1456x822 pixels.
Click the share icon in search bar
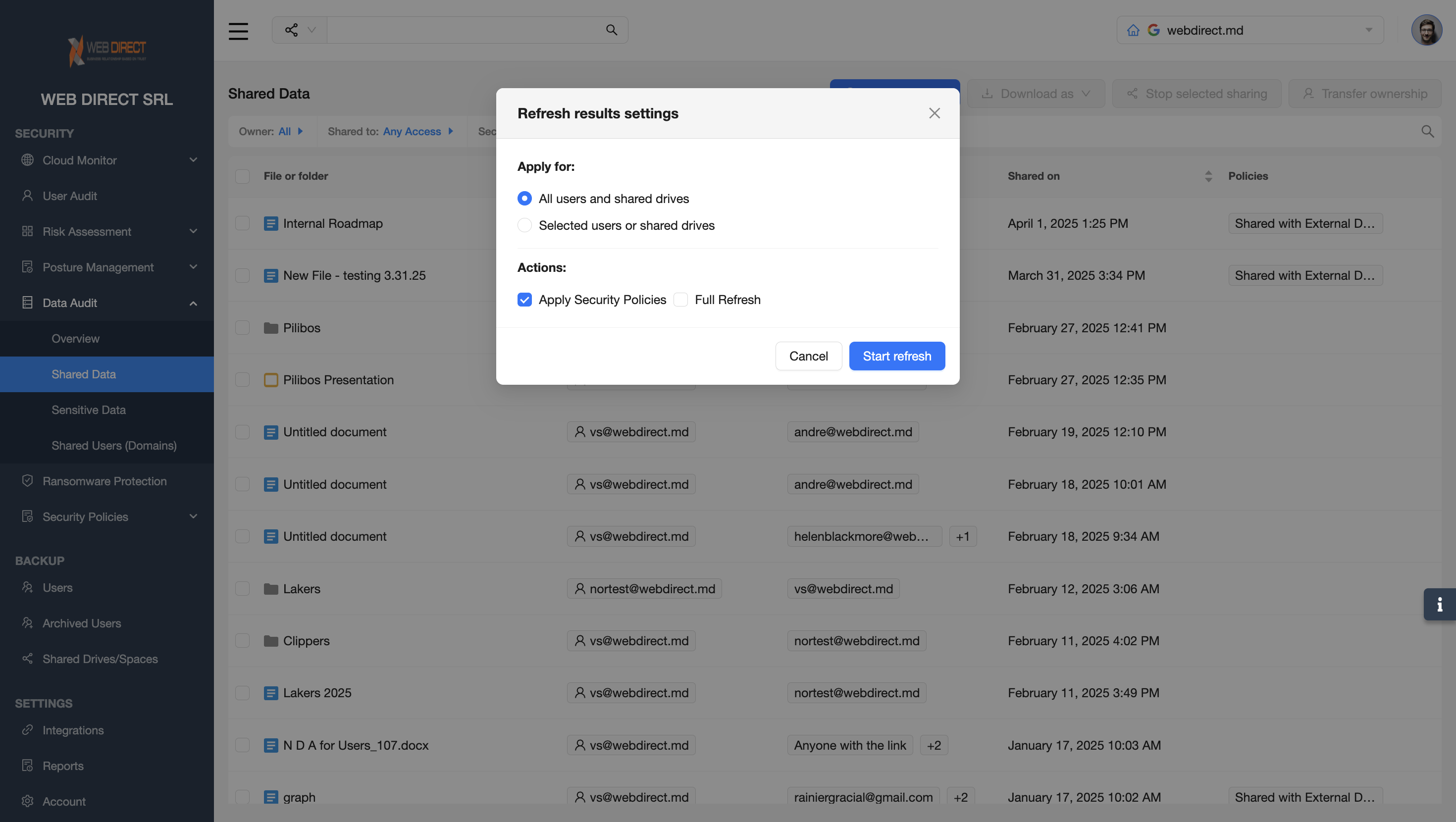[x=291, y=30]
